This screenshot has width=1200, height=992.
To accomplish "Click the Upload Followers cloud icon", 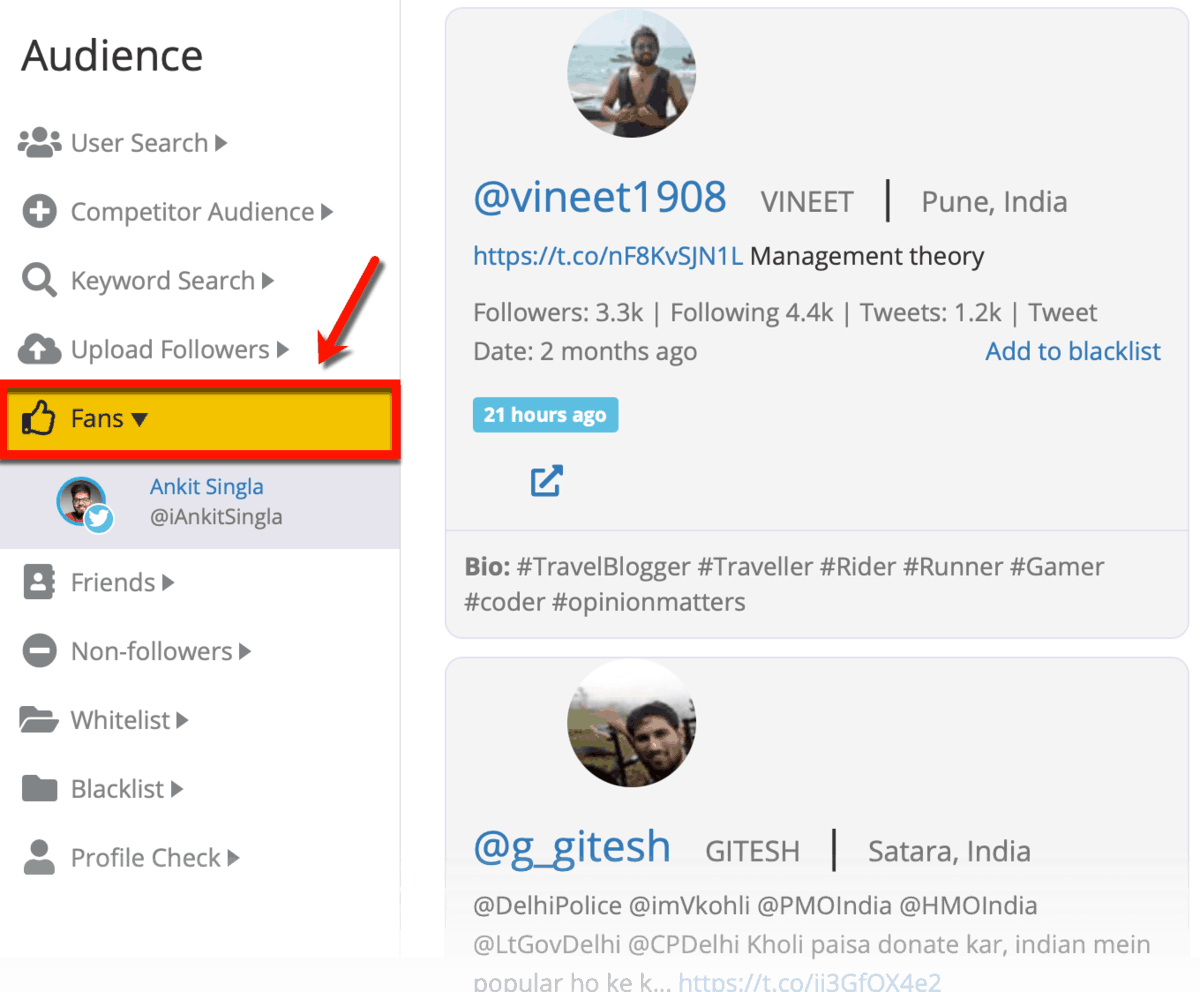I will point(40,350).
